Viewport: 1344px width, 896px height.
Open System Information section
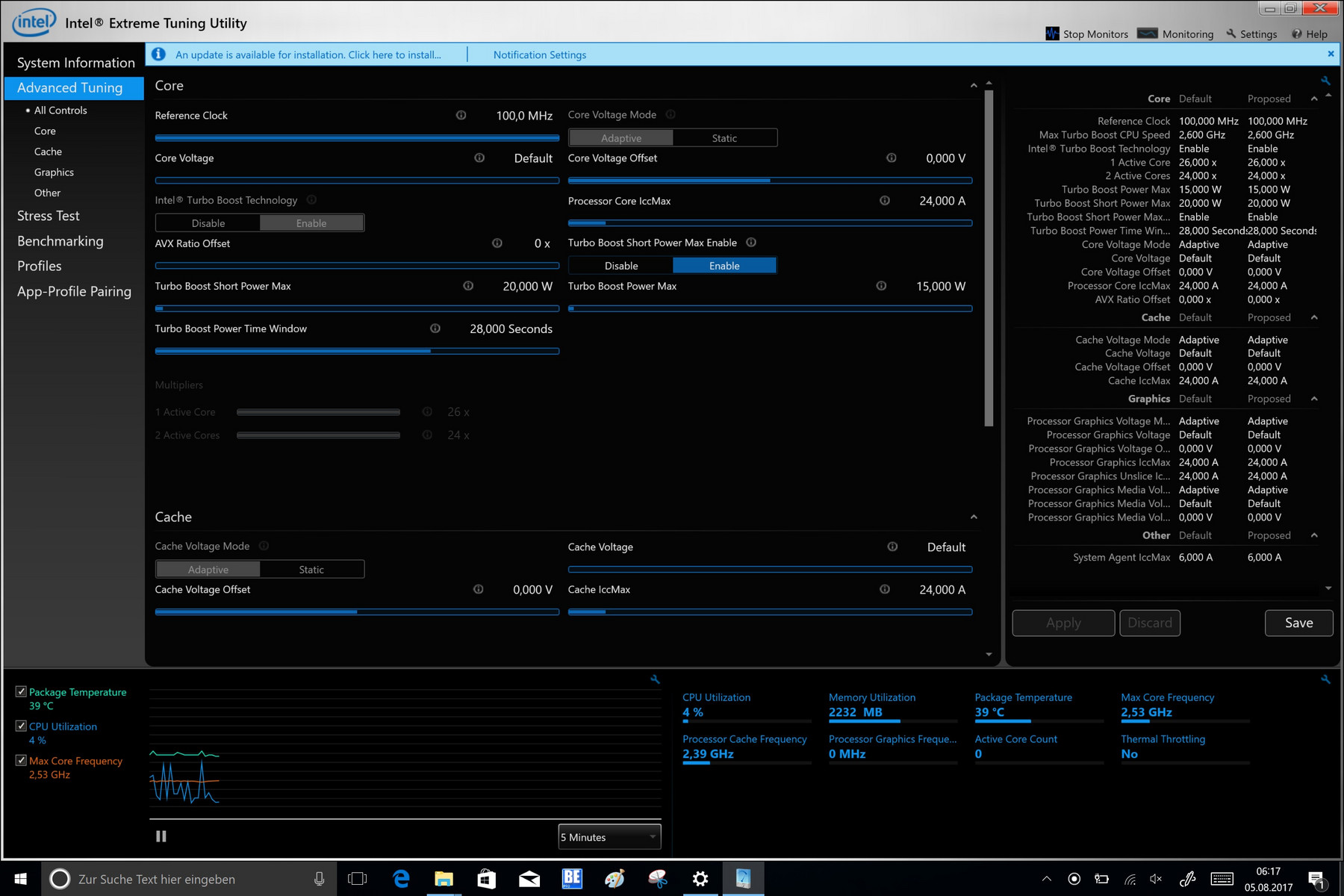point(75,63)
